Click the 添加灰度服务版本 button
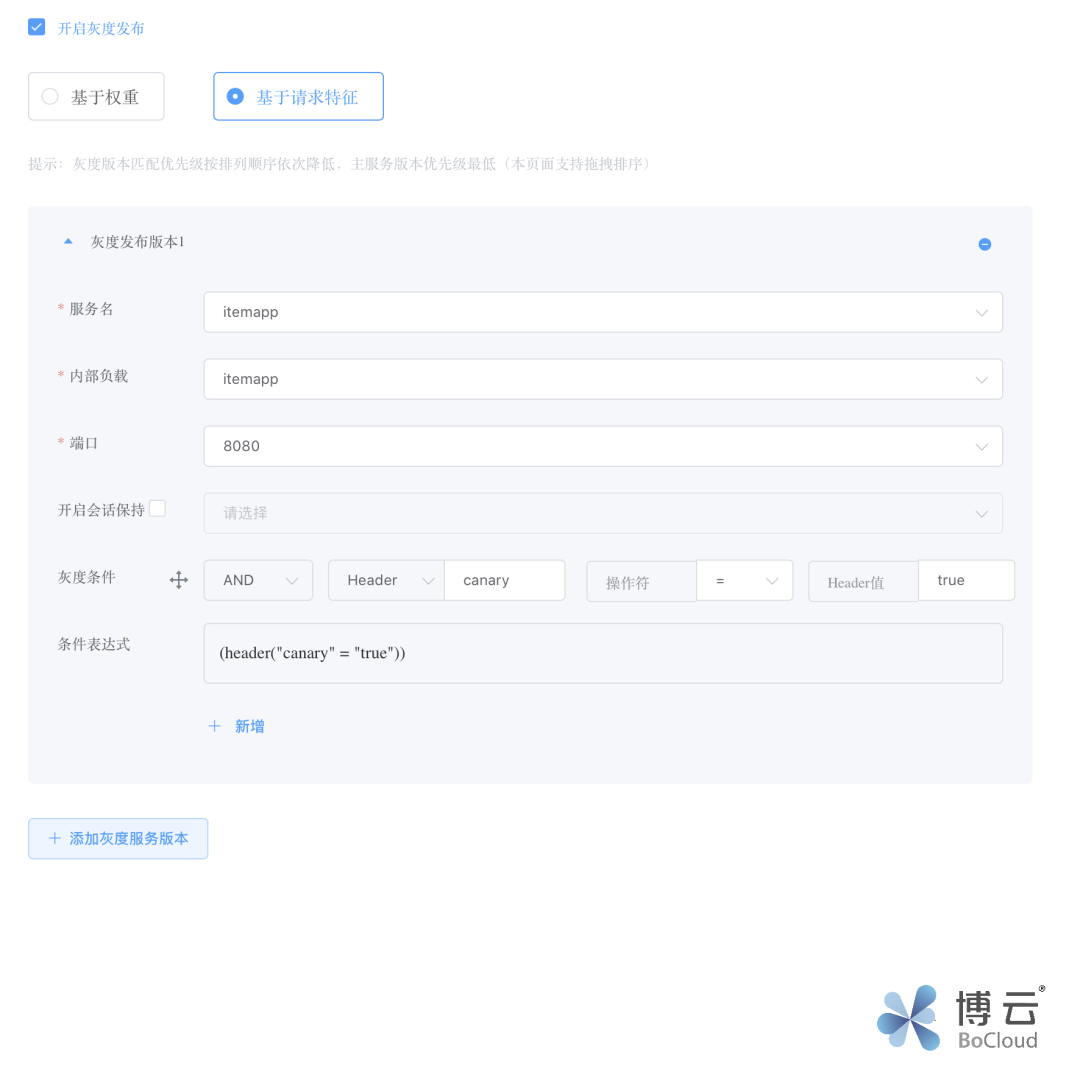 tap(118, 839)
